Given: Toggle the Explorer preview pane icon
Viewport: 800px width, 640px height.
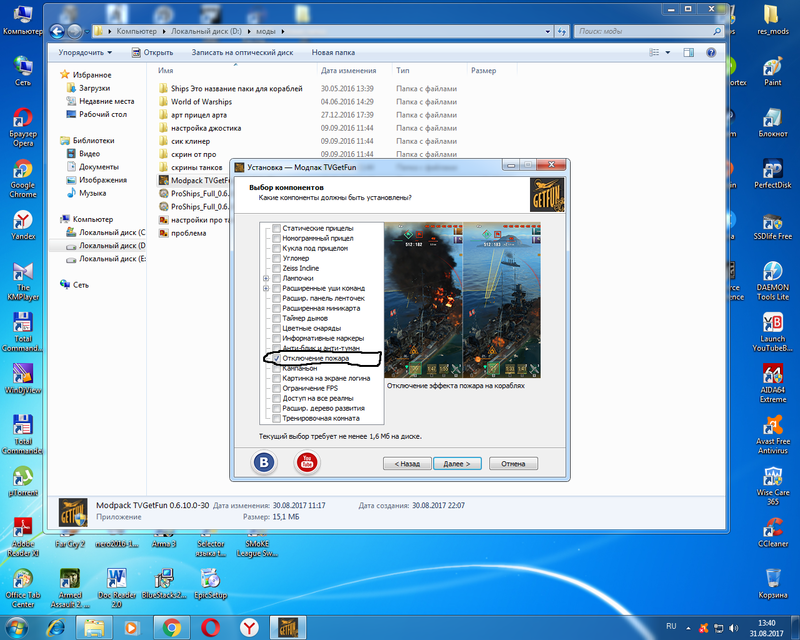Looking at the screenshot, I should 688,53.
